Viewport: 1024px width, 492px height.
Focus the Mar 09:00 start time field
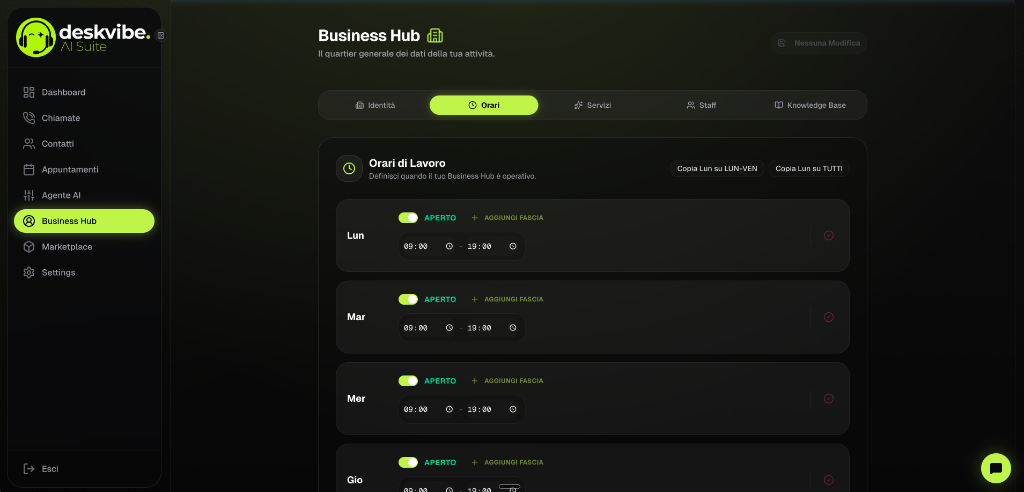click(x=428, y=328)
